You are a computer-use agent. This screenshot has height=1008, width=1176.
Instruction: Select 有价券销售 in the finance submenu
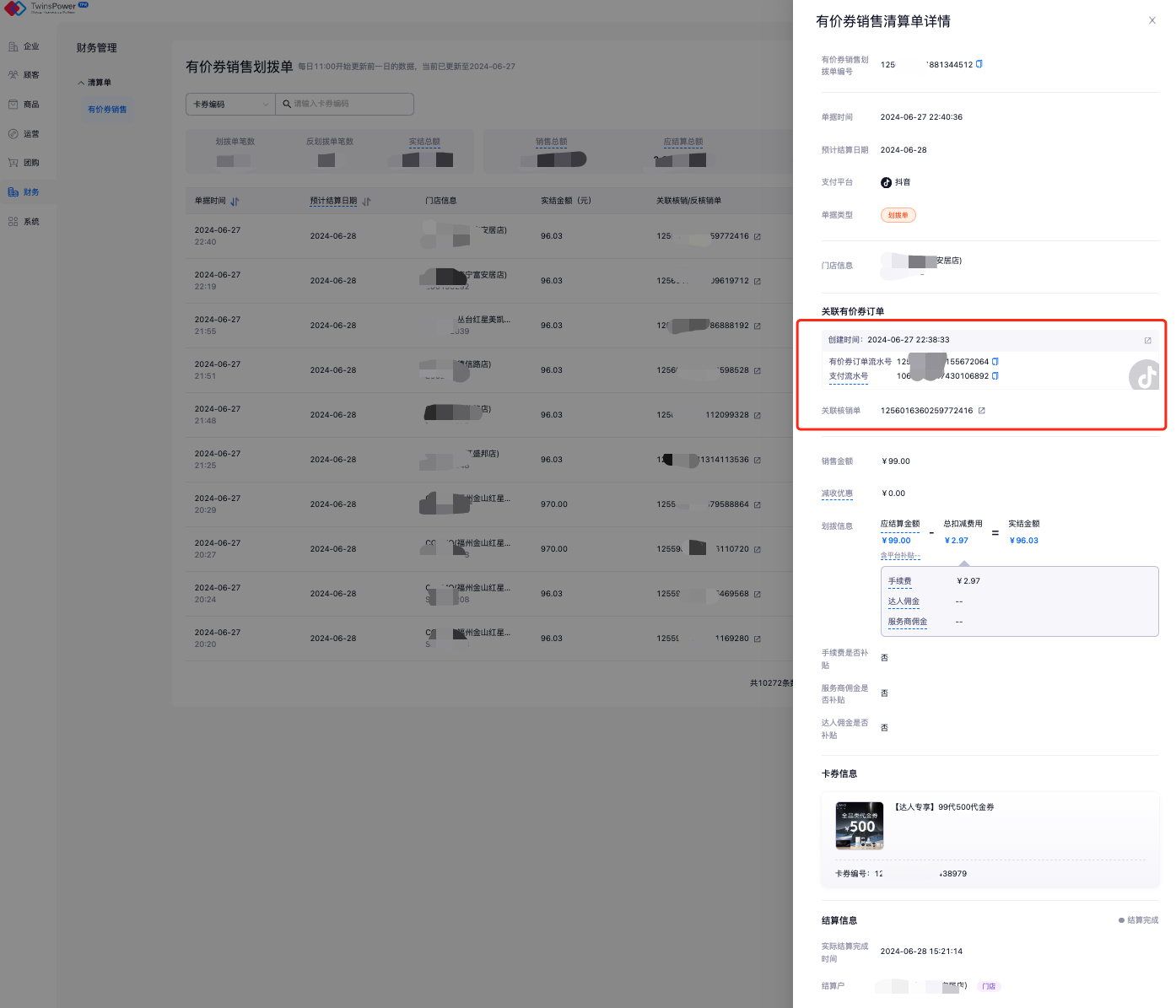pyautogui.click(x=107, y=110)
